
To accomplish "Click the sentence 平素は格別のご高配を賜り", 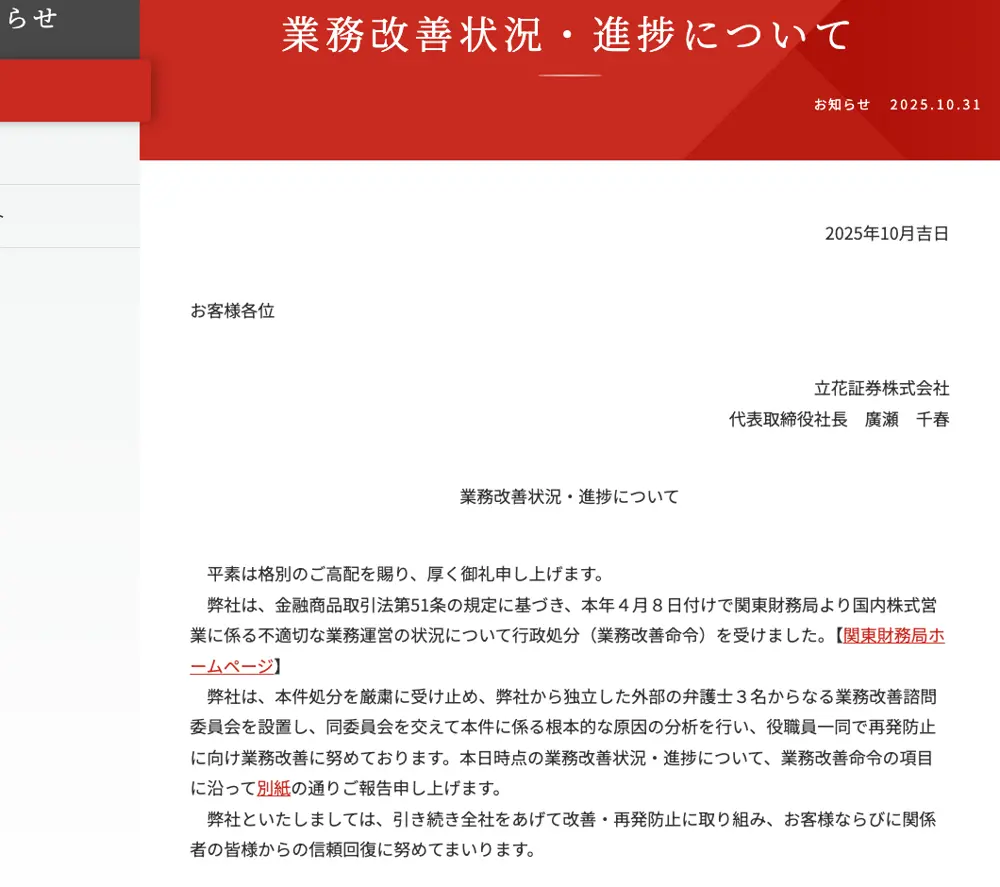I will (x=405, y=574).
